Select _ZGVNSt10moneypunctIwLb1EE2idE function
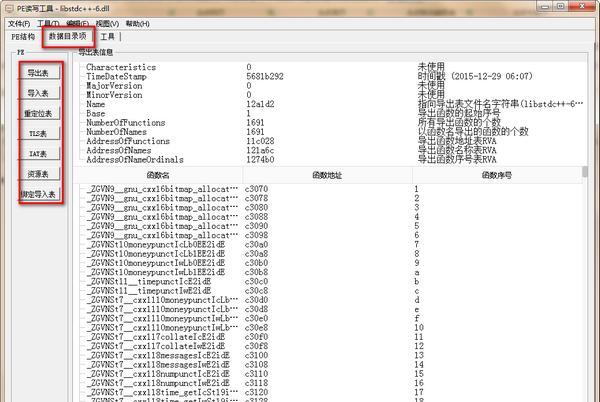The height and width of the screenshot is (402, 600). 156,272
